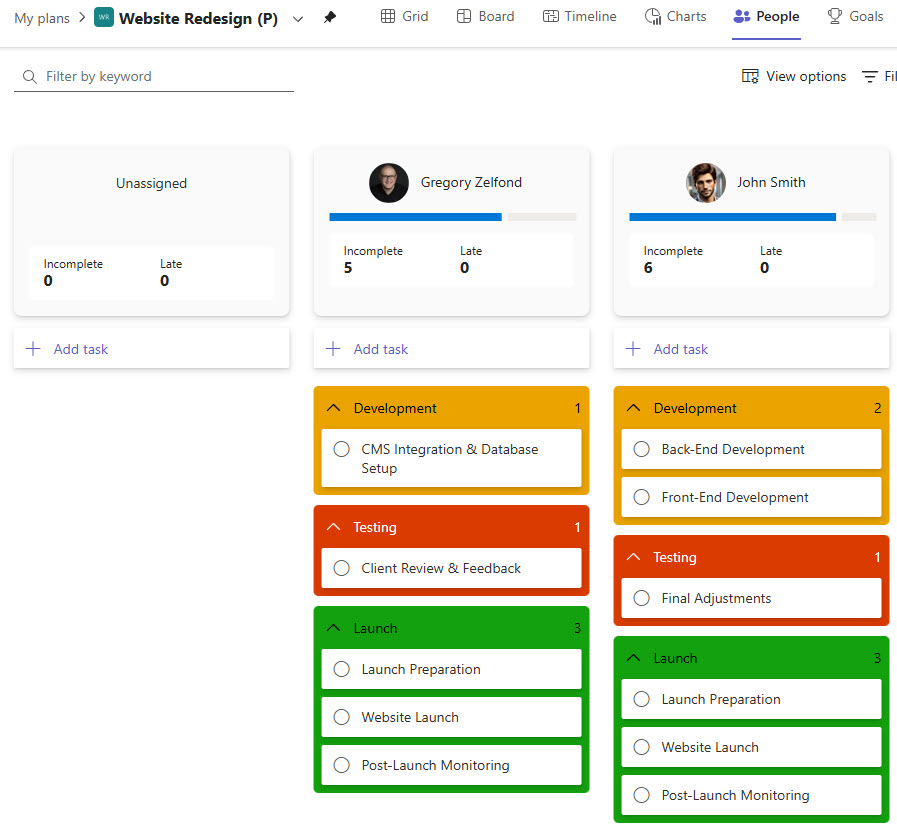Image resolution: width=897 pixels, height=832 pixels.
Task: Click the pin icon next to plan title
Action: pyautogui.click(x=330, y=18)
